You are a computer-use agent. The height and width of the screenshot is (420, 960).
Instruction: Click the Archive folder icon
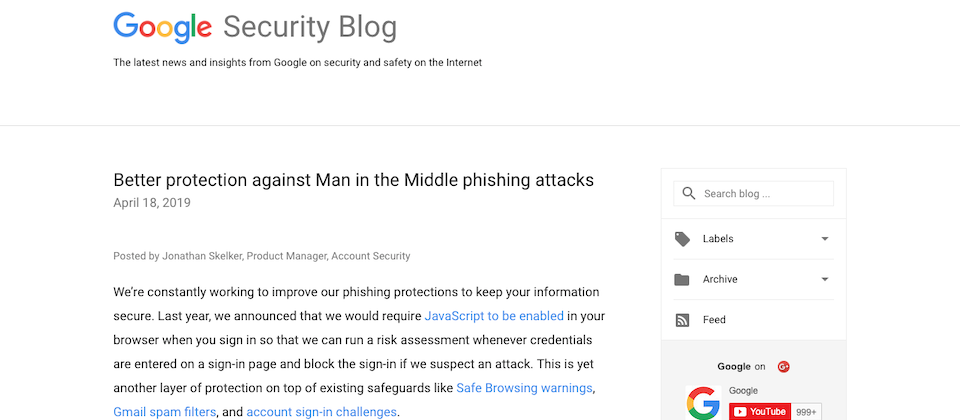(x=681, y=280)
